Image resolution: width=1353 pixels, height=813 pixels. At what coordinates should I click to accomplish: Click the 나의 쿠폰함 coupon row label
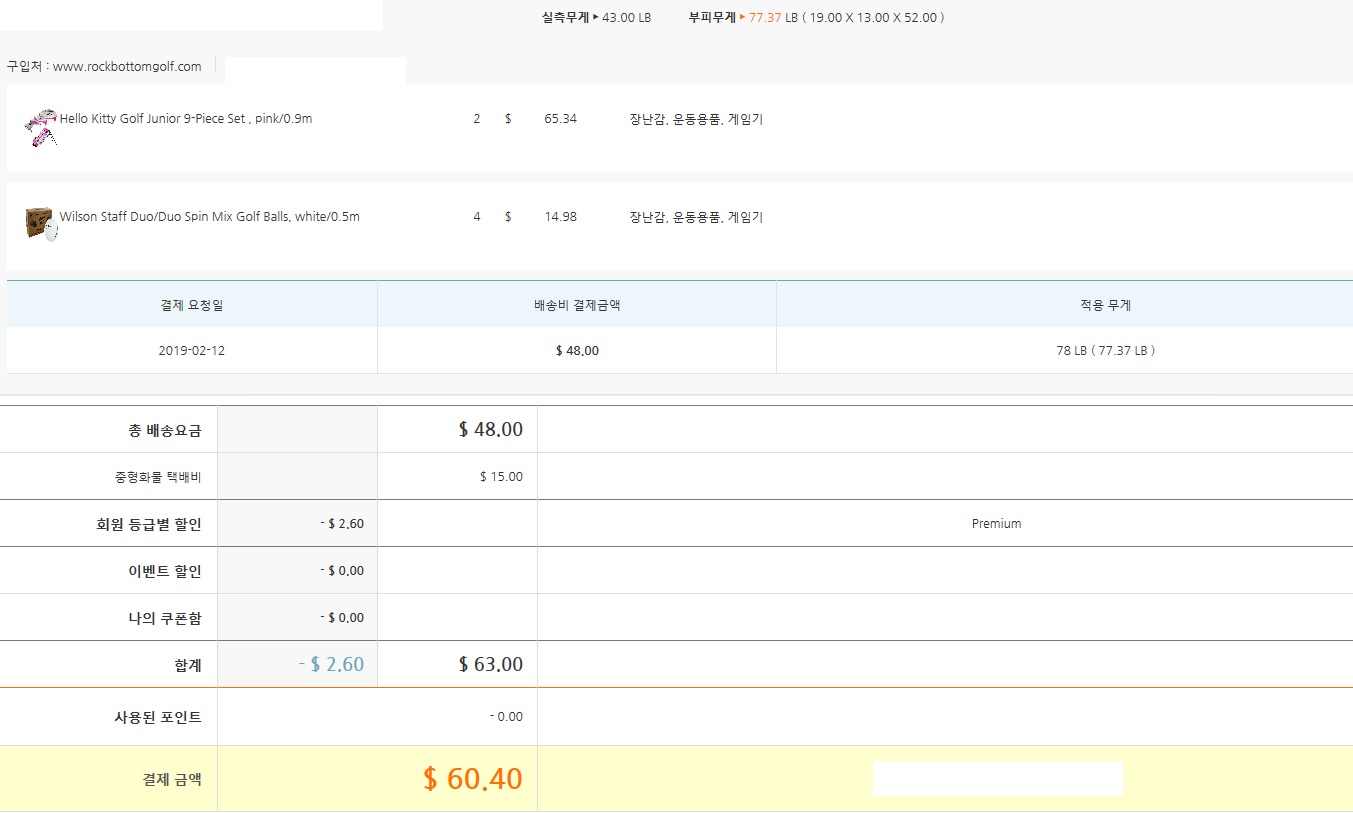(x=158, y=618)
